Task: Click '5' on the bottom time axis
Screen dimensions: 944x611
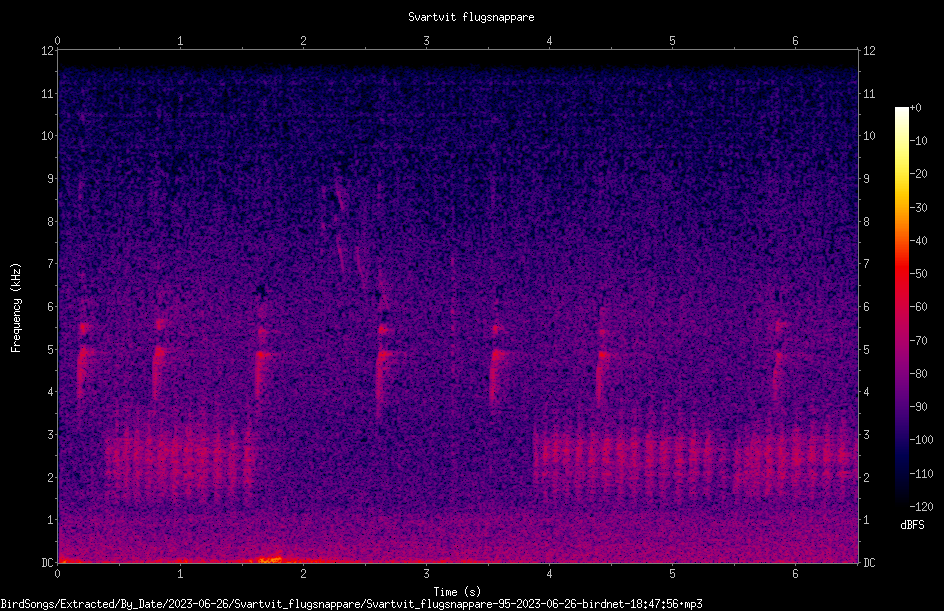Action: (672, 574)
